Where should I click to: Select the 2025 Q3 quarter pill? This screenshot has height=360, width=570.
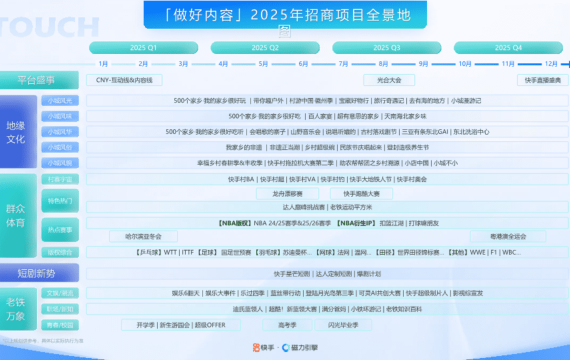coord(386,48)
